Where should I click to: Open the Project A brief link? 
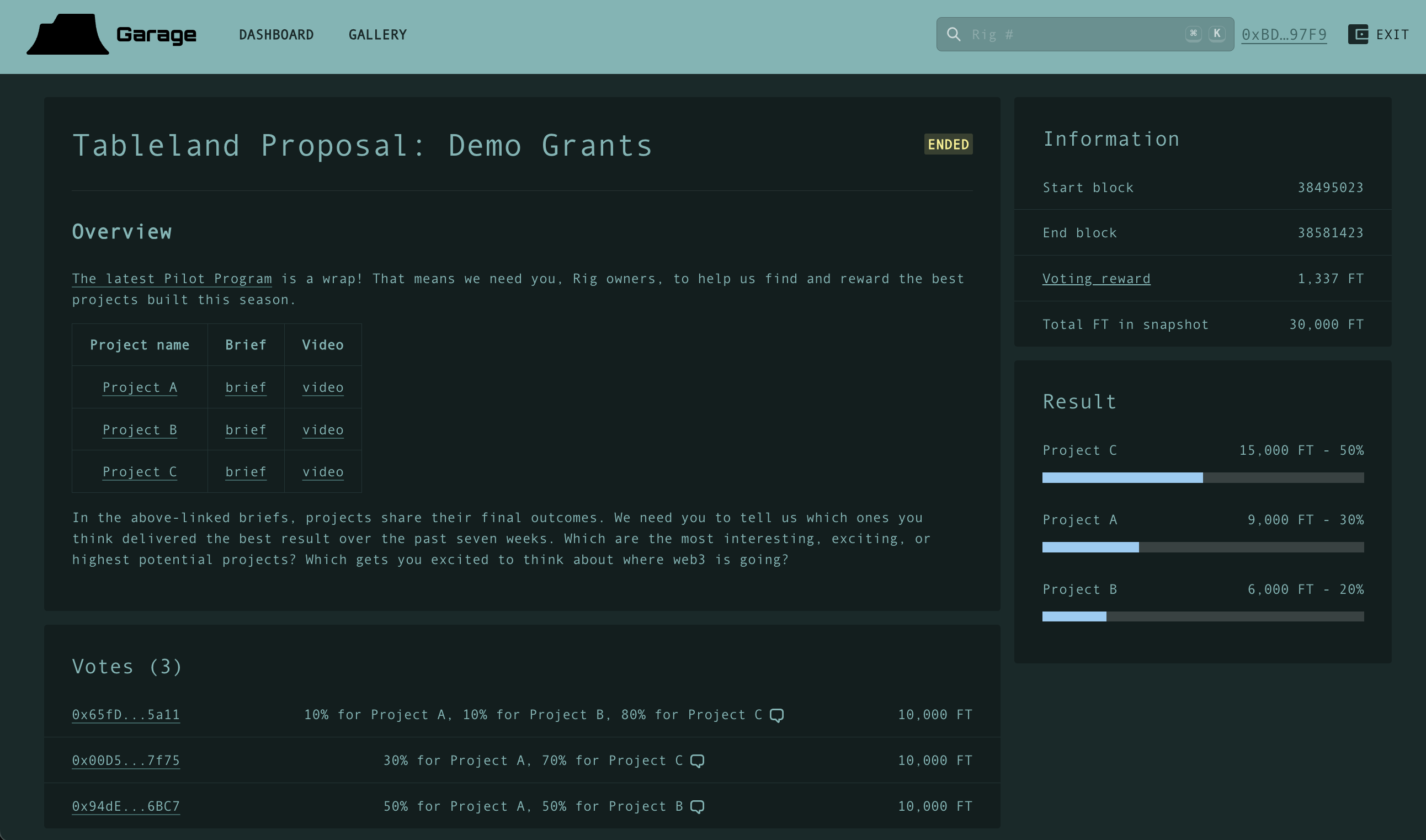point(246,388)
